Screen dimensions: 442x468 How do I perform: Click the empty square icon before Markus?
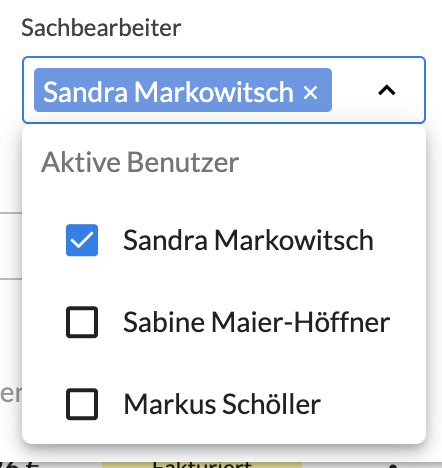[x=82, y=404]
